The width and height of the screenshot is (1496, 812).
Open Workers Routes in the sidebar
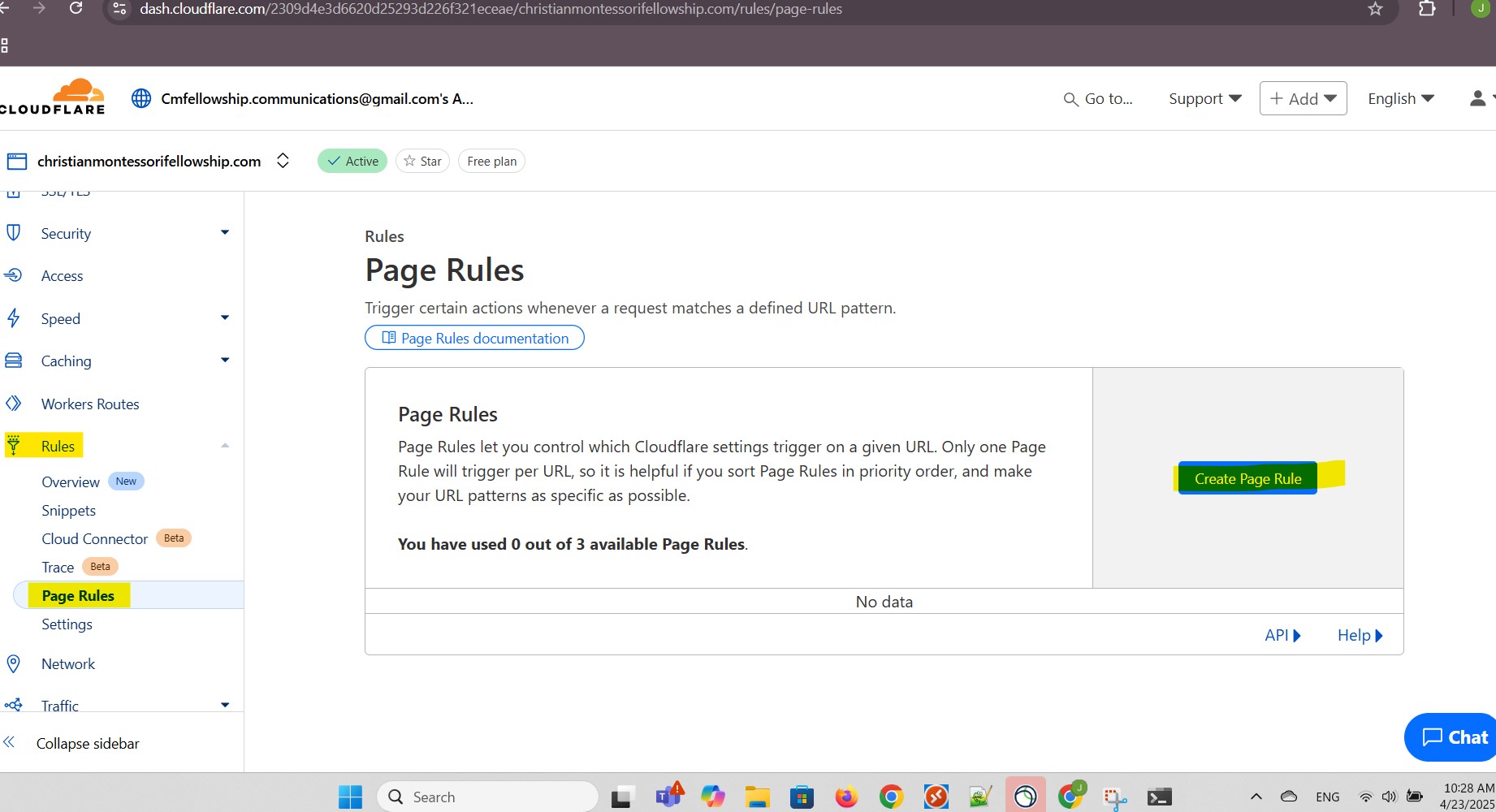[x=90, y=404]
